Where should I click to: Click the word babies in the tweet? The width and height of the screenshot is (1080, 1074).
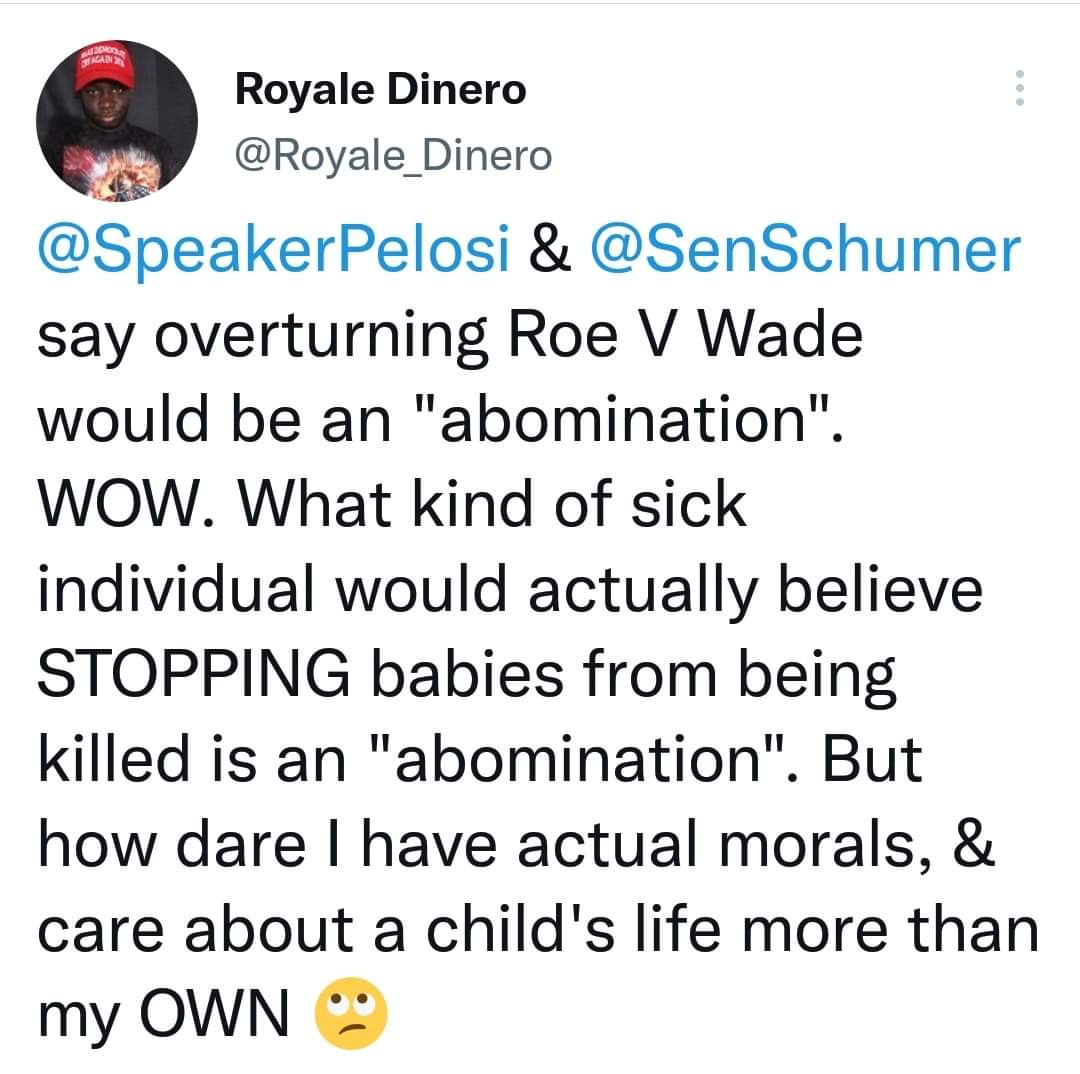[468, 672]
